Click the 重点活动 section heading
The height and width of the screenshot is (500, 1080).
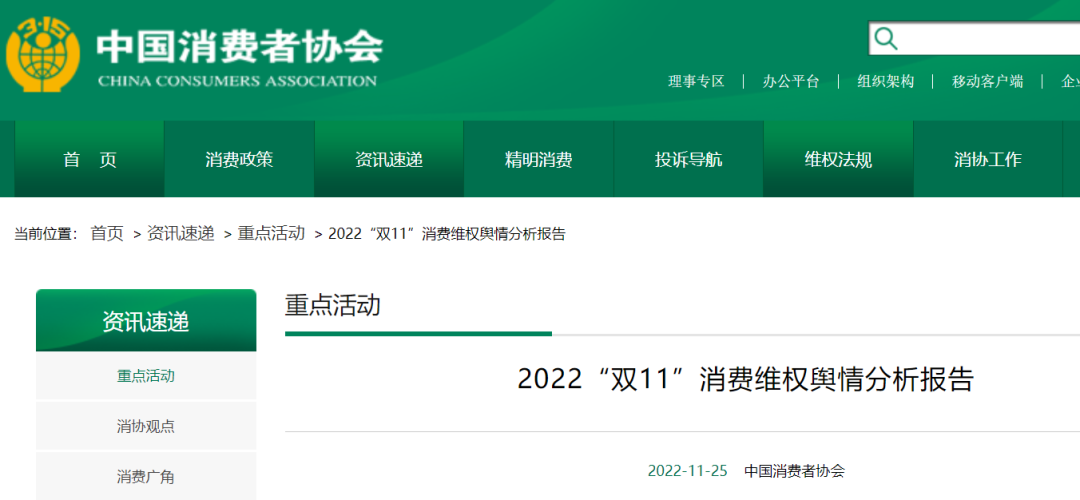coord(333,306)
